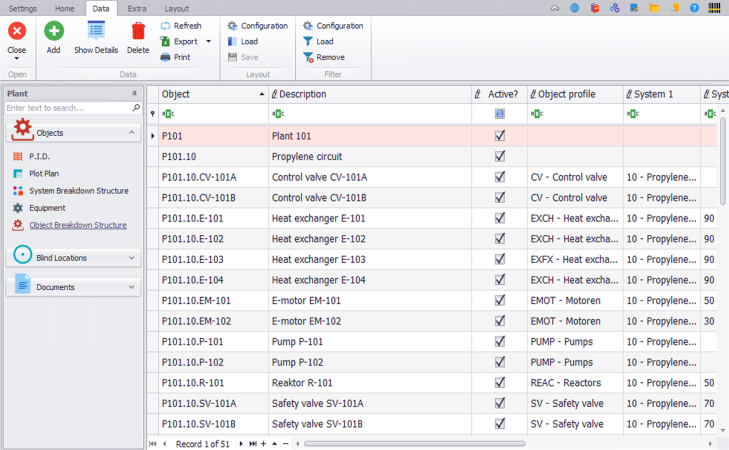Toggle Active checkbox for Heat exchanger E-103
This screenshot has height=450, width=729.
click(500, 259)
